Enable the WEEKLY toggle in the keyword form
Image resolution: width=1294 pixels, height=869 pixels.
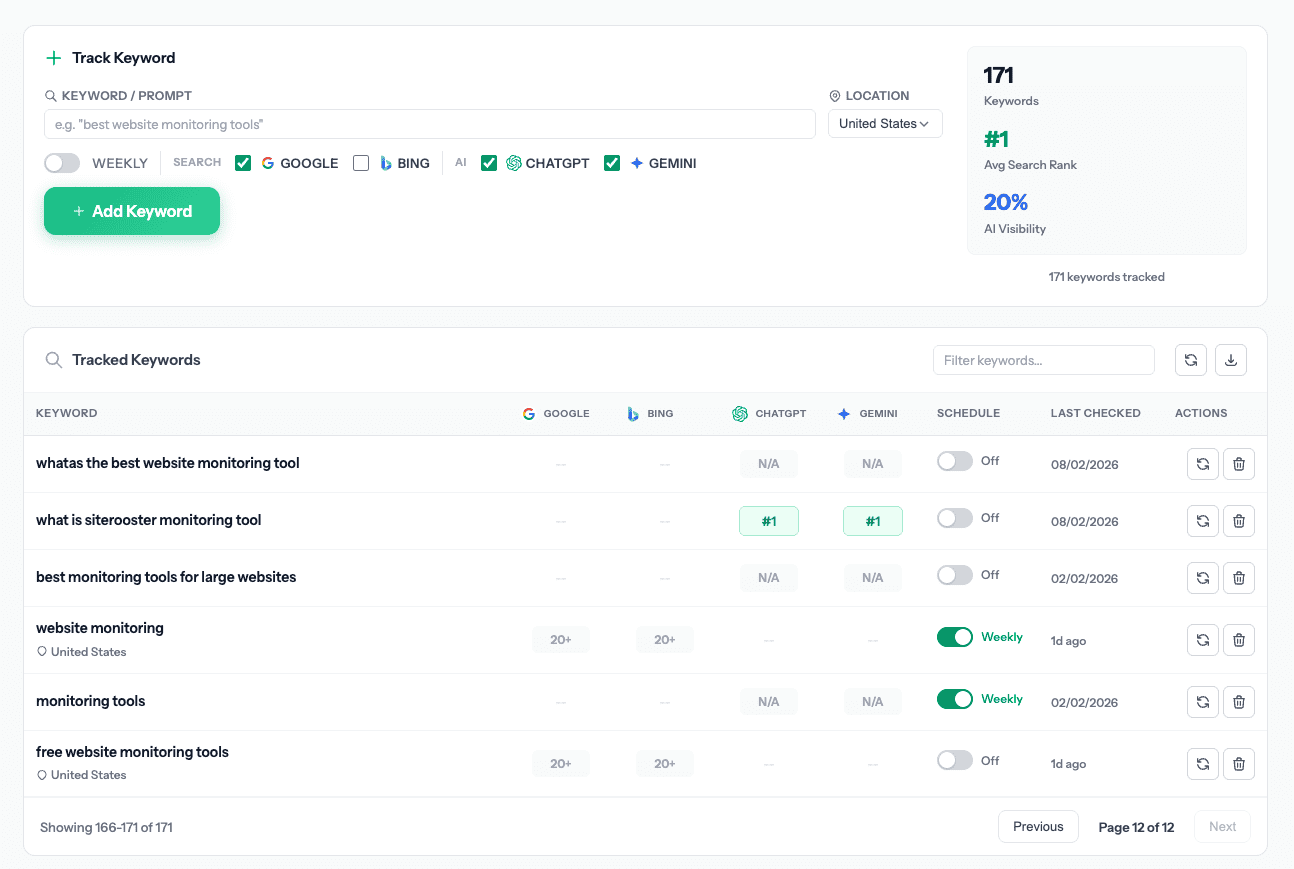61,162
